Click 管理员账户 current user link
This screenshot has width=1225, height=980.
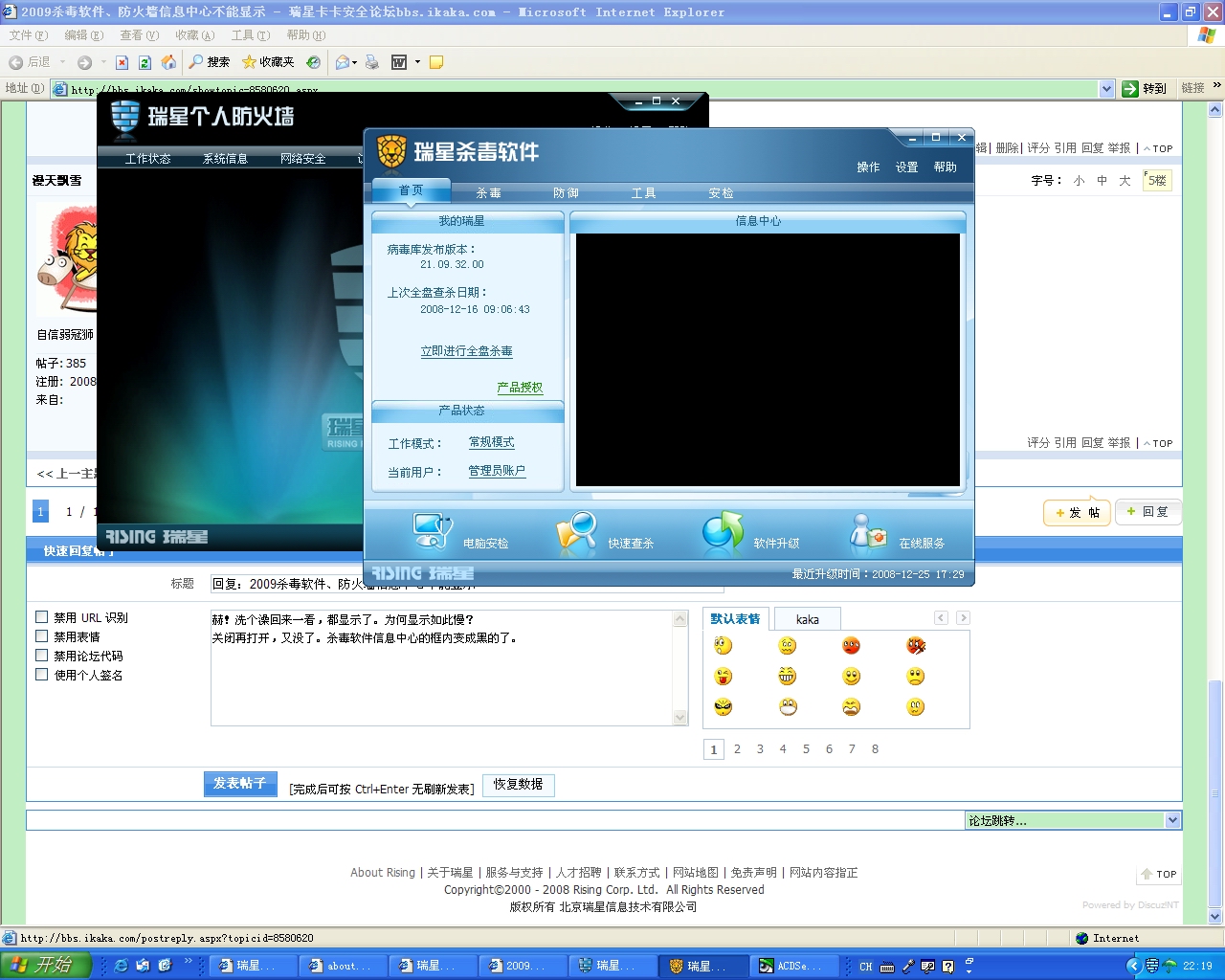click(497, 471)
